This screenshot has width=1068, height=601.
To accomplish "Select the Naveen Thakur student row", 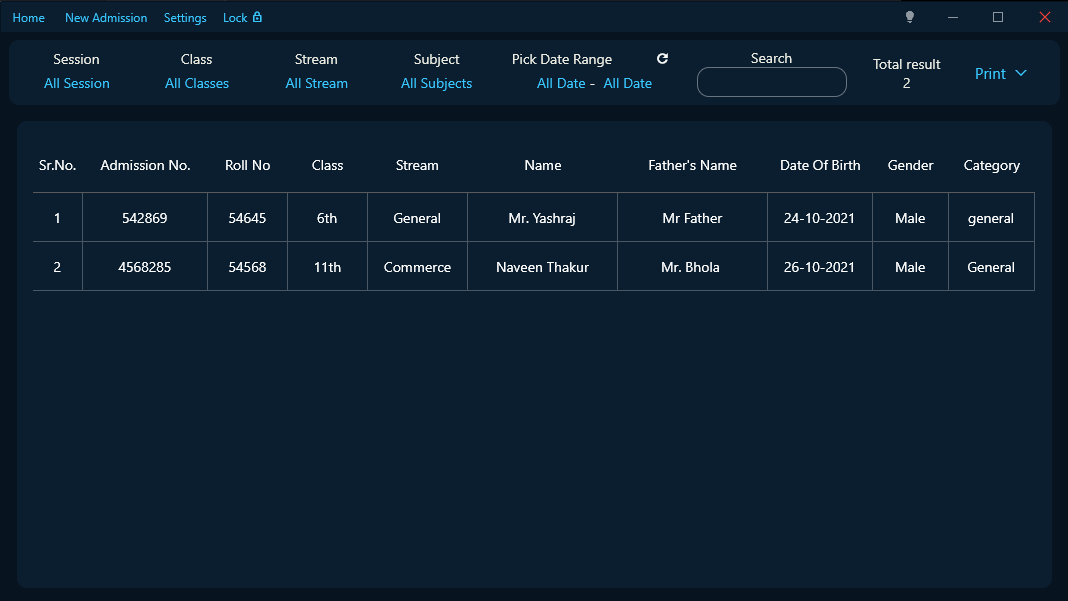I will point(542,267).
